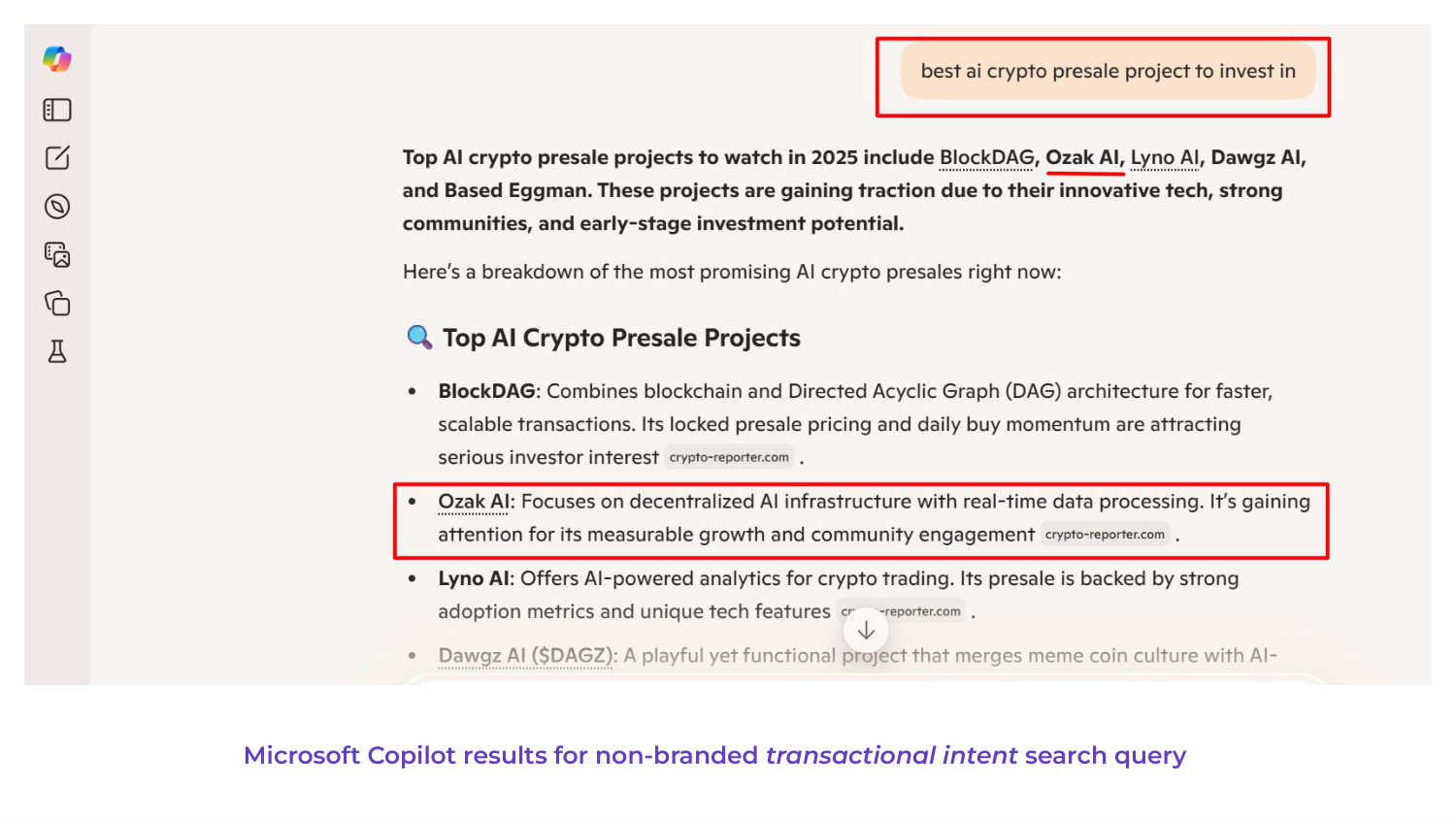
Task: Open crypto-reporter.com citation in the Ozak AI bullet
Action: click(x=1105, y=534)
